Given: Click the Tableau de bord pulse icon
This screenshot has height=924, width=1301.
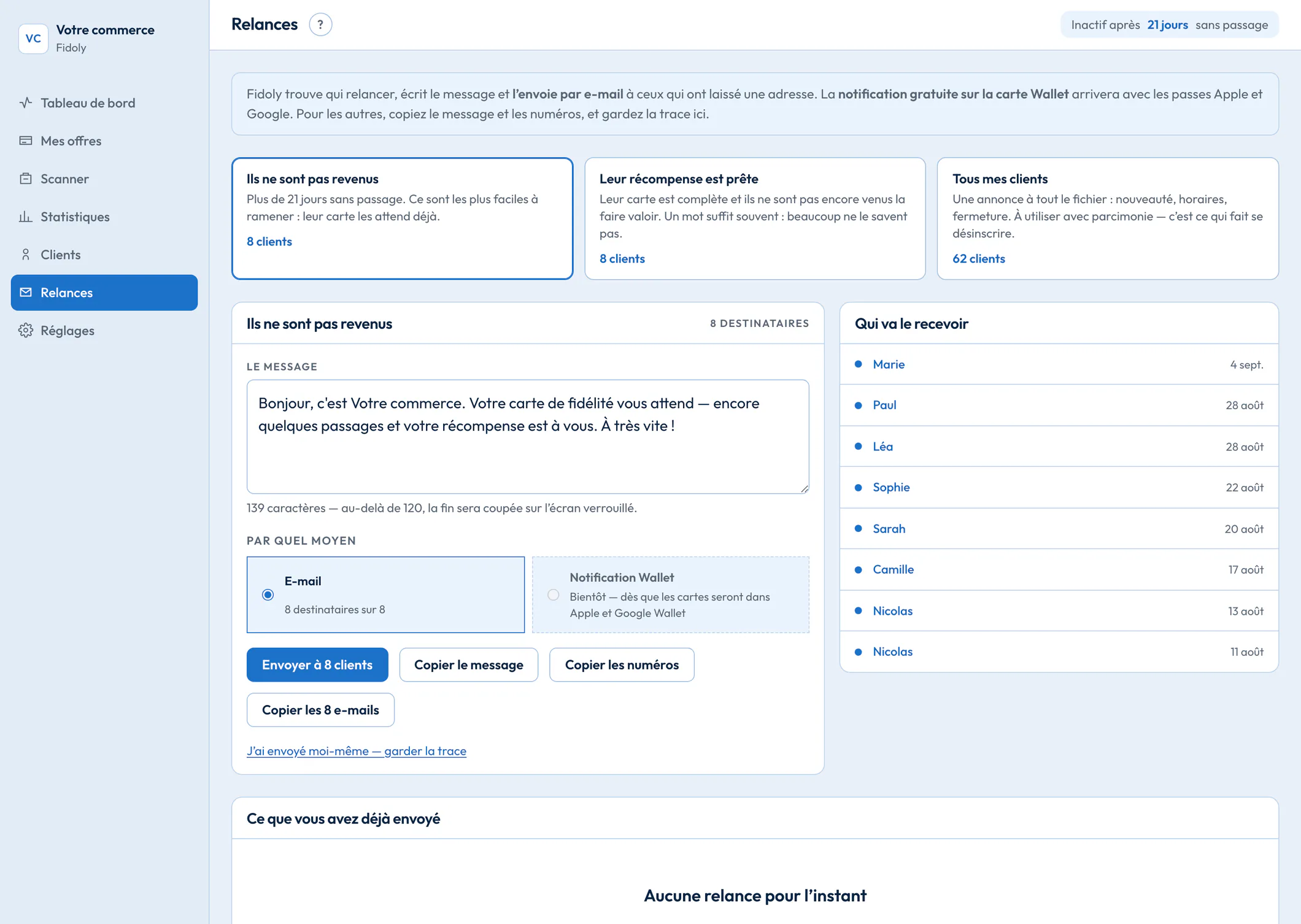Looking at the screenshot, I should point(26,102).
